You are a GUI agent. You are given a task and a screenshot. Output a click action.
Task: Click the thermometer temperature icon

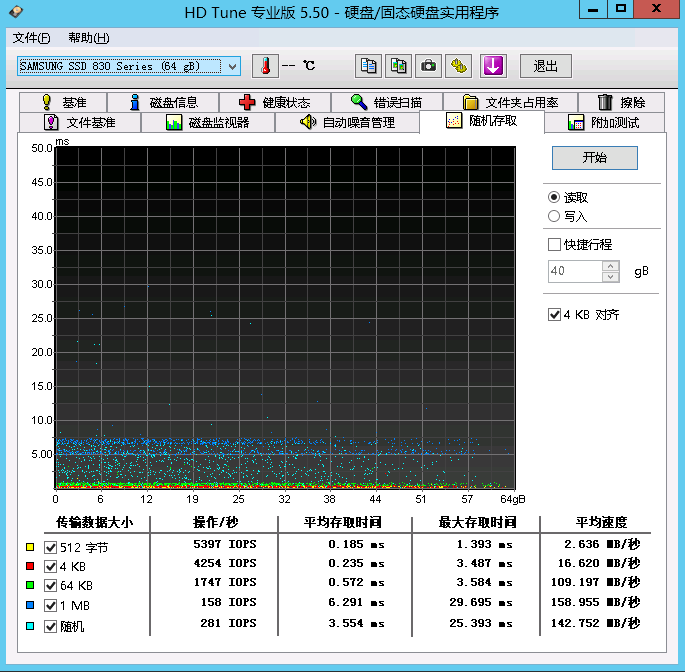[265, 66]
